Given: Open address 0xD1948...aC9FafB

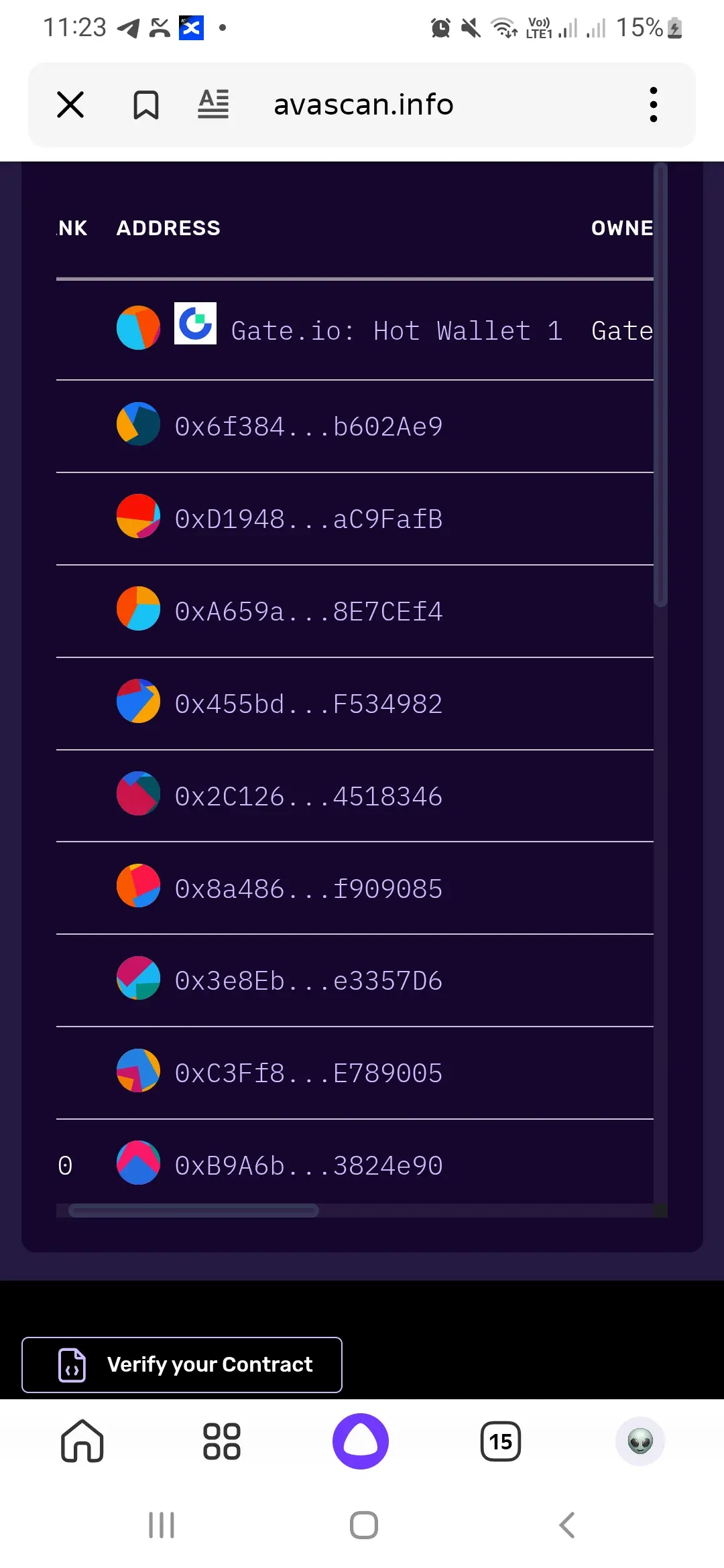Looking at the screenshot, I should tap(308, 519).
